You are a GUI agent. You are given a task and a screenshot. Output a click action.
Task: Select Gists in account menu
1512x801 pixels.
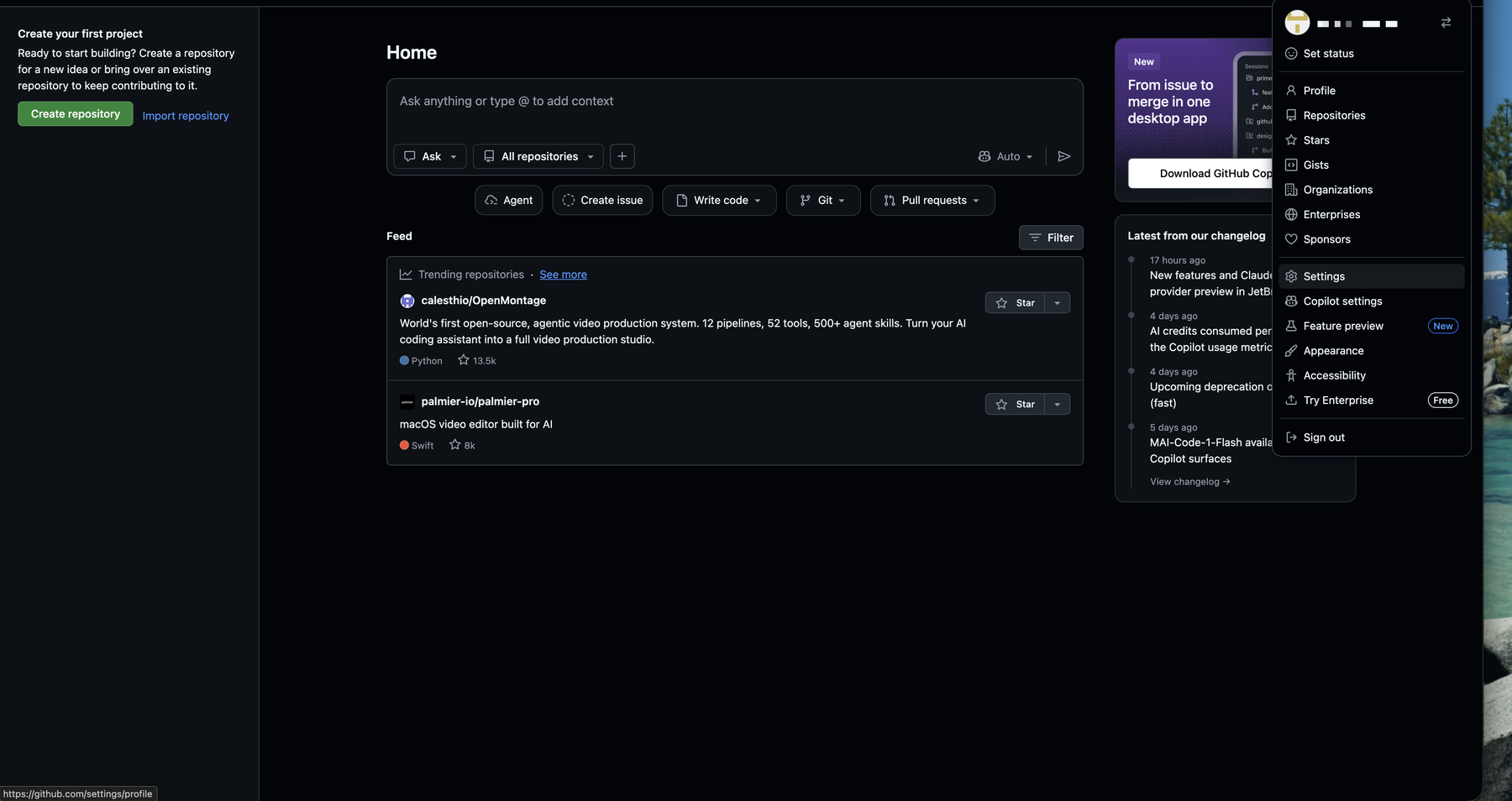coord(1371,165)
